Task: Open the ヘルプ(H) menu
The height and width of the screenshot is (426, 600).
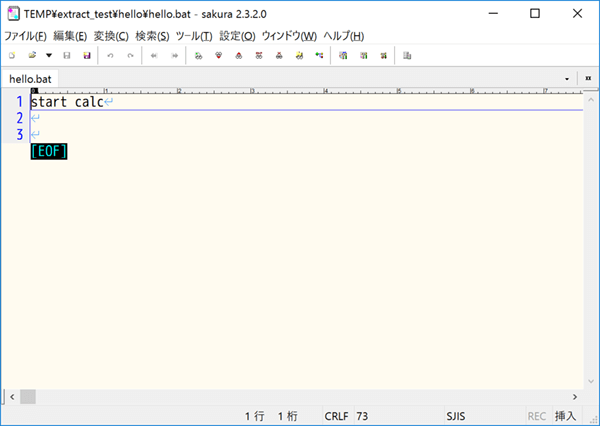Action: coord(344,36)
